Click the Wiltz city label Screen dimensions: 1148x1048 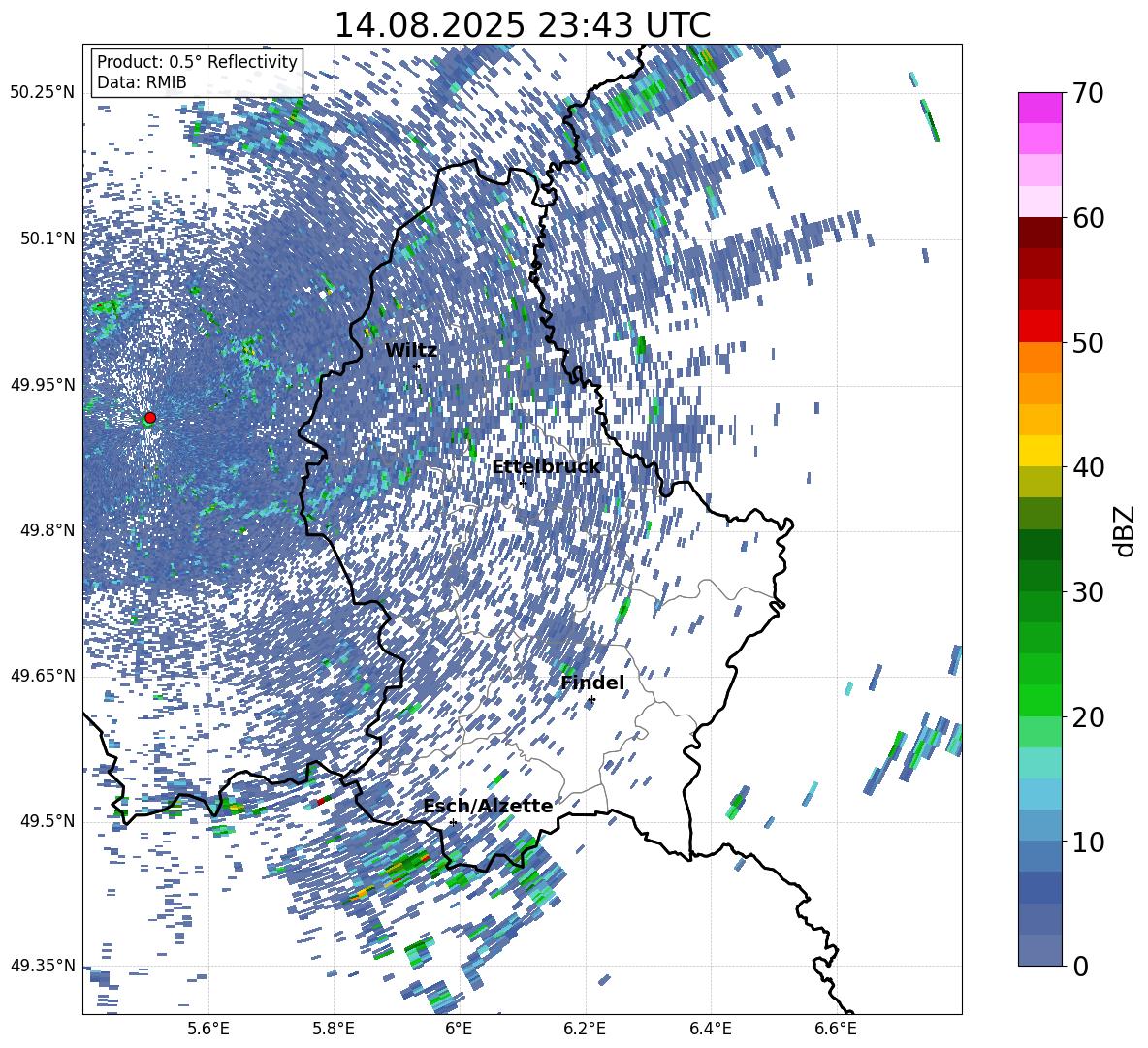click(411, 351)
